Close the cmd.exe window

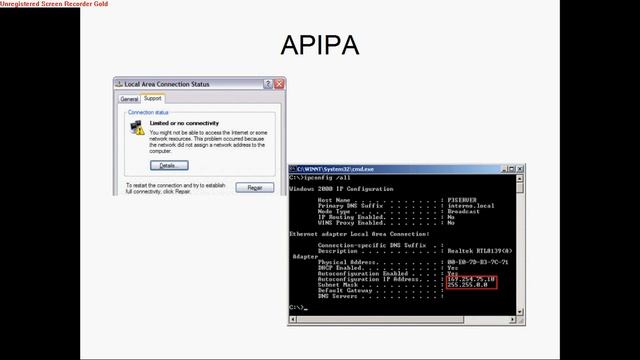(520, 169)
